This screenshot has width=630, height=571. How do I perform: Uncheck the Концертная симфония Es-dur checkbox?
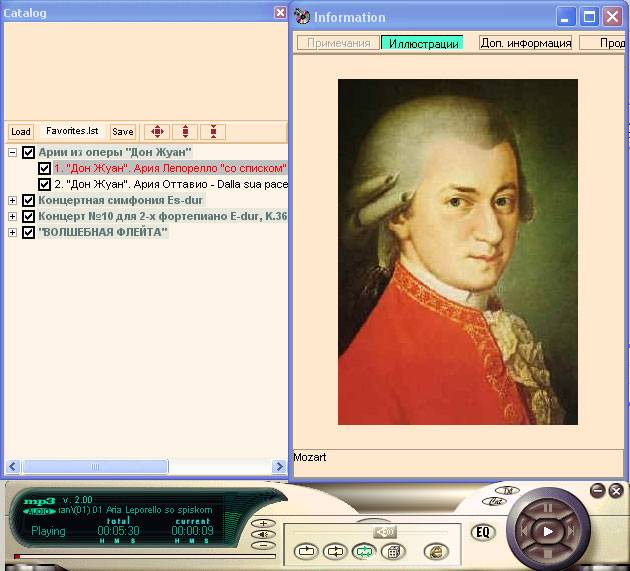[x=28, y=200]
